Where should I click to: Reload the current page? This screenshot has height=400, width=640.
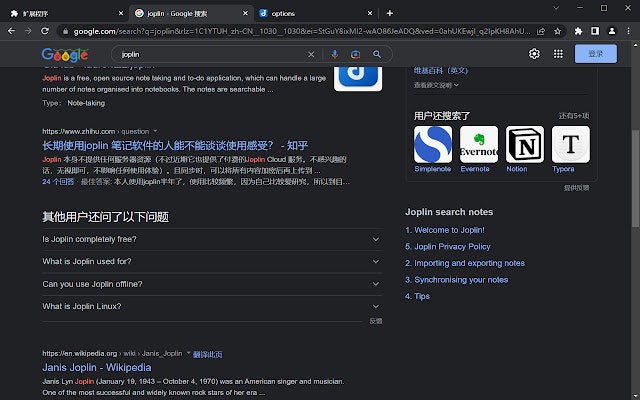tap(45, 31)
